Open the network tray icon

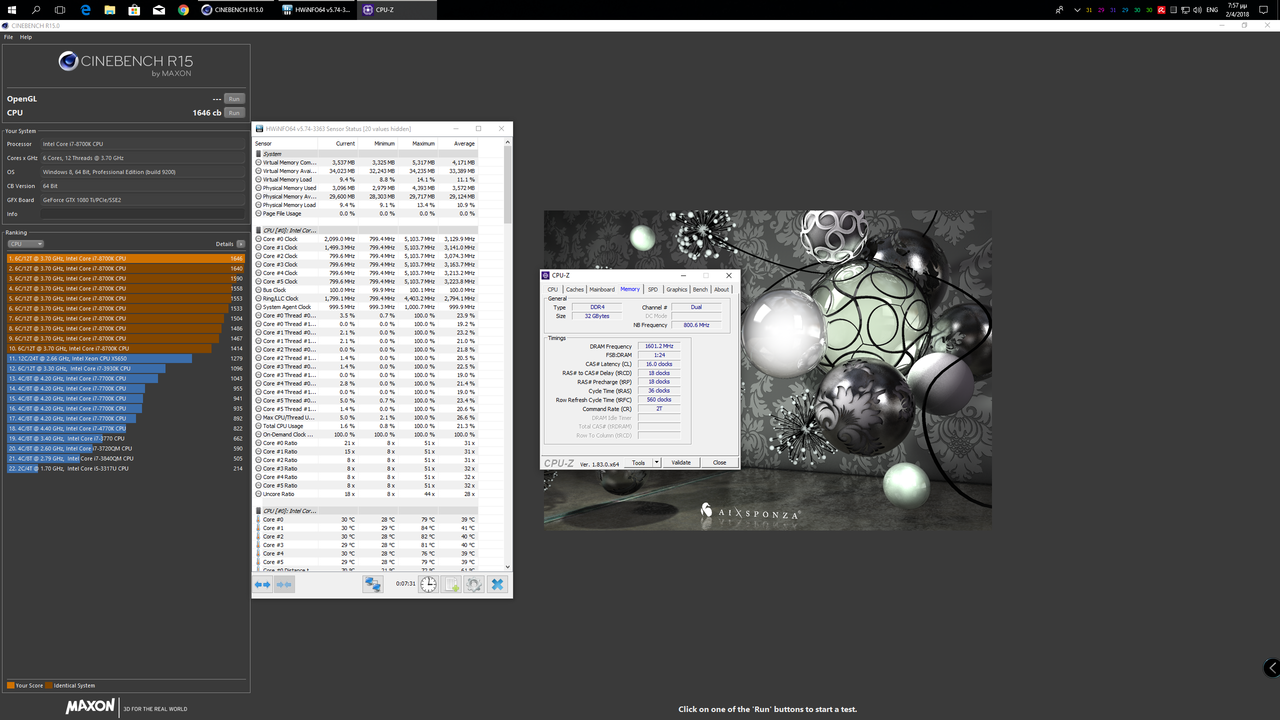[1186, 9]
